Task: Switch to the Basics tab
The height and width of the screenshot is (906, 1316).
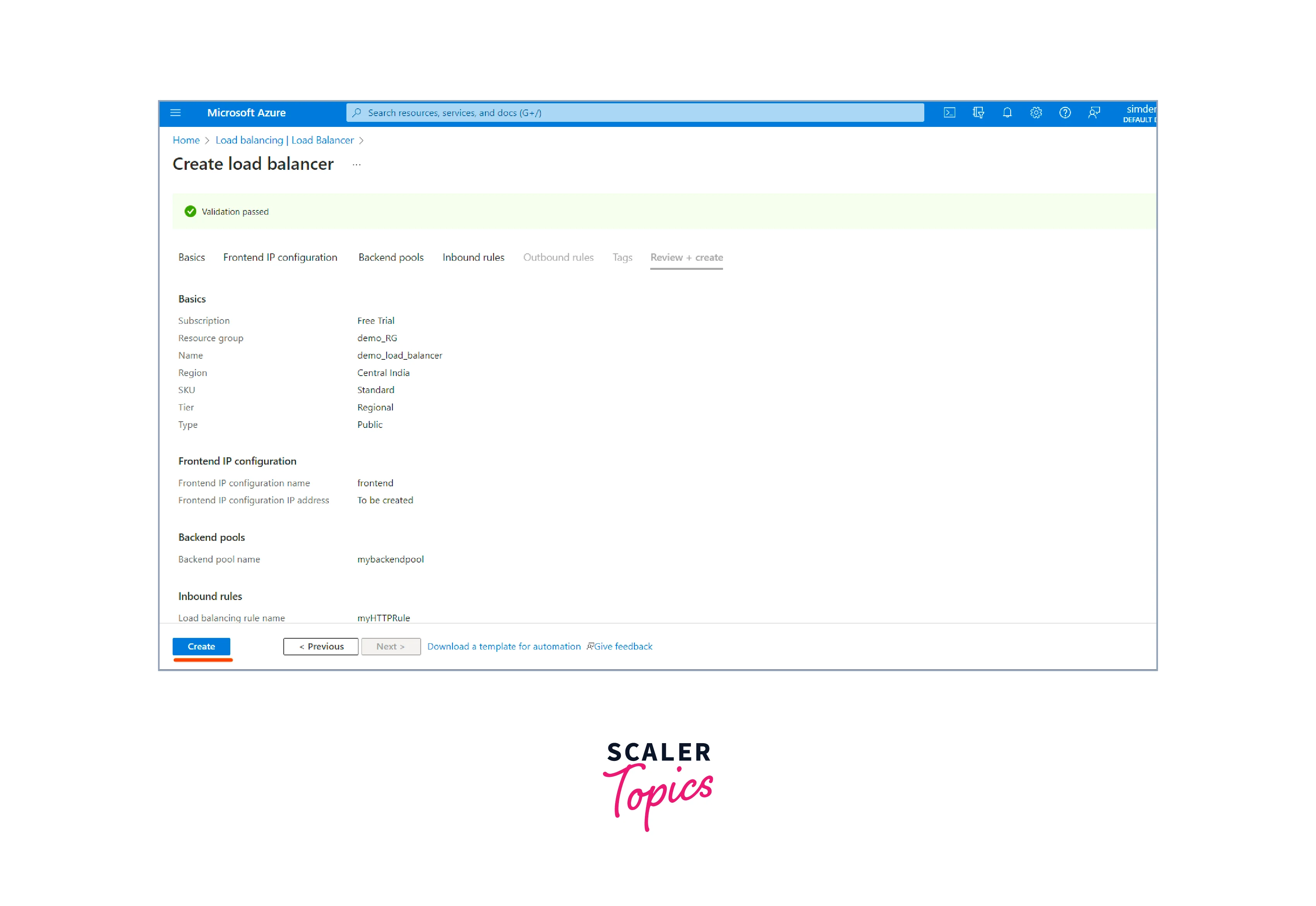Action: [x=192, y=257]
